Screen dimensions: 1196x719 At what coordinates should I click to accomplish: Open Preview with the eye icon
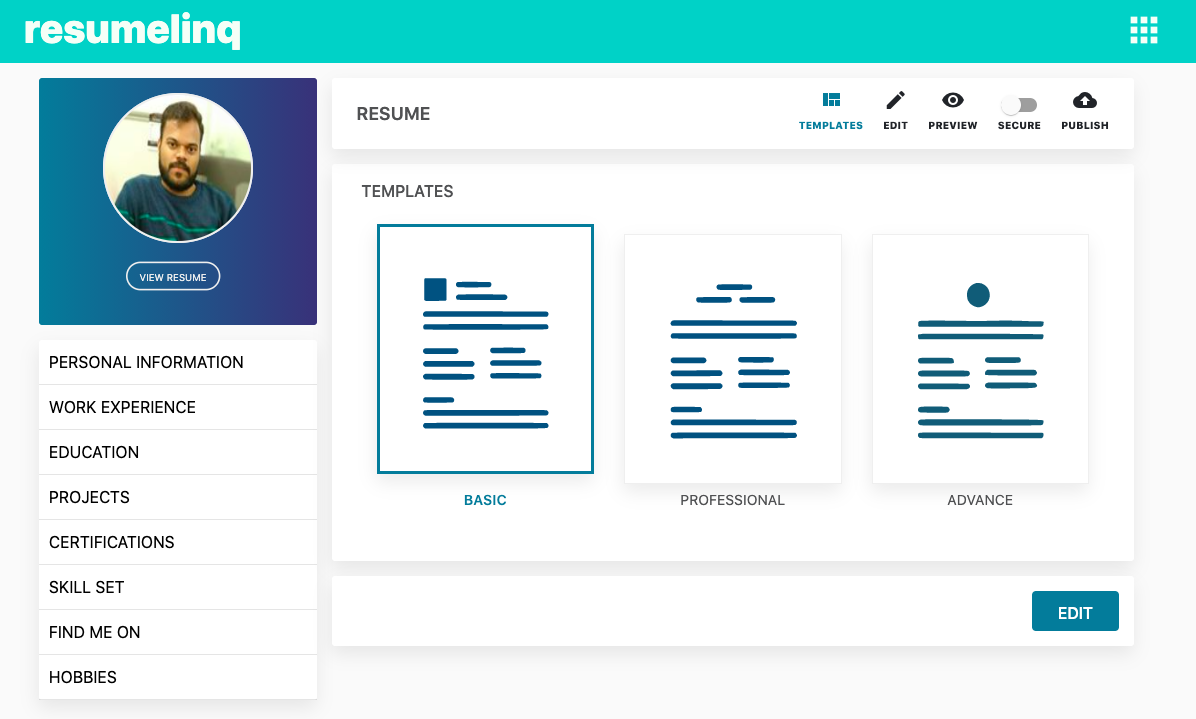(x=952, y=99)
